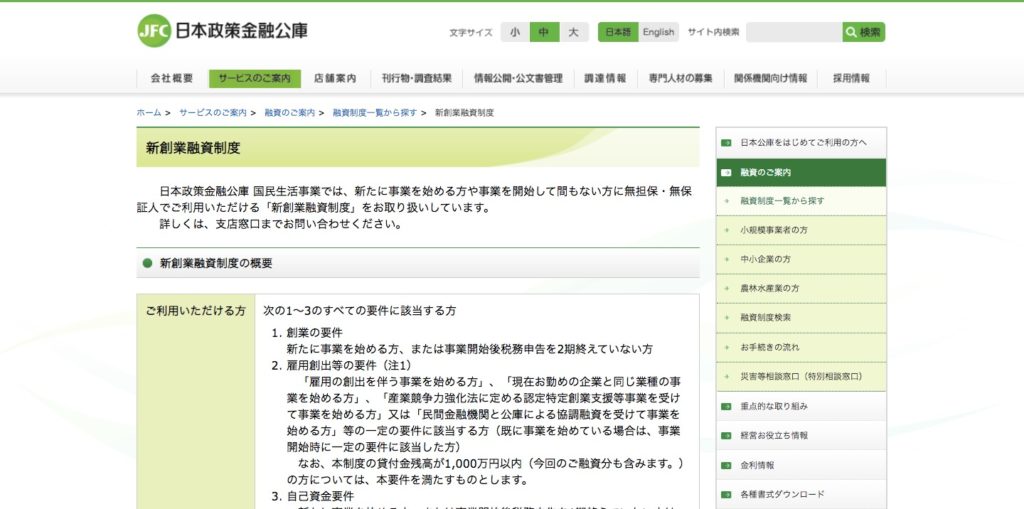
Task: Open 小規模事業者の方 sidebar item
Action: click(x=801, y=230)
